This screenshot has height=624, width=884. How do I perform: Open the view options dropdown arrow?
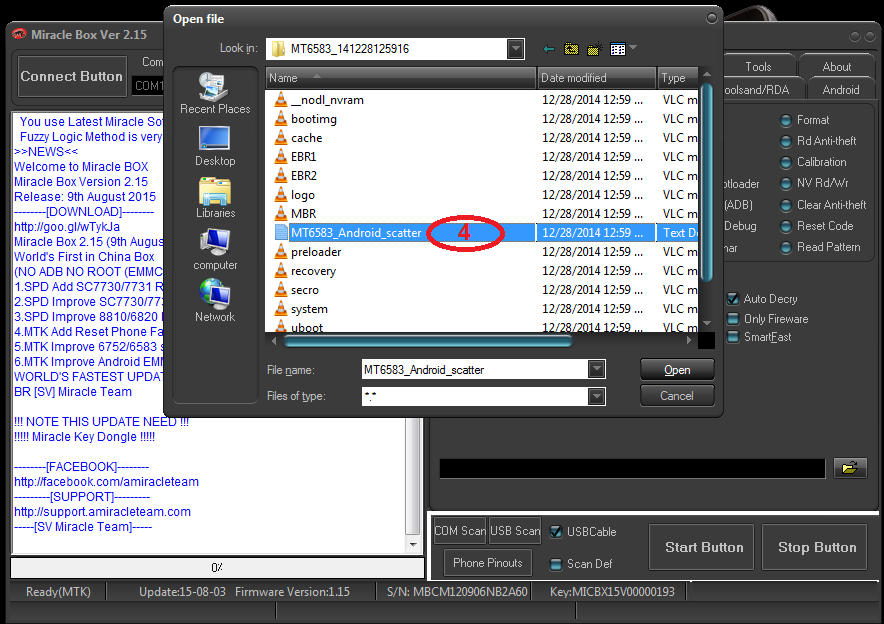pyautogui.click(x=633, y=48)
